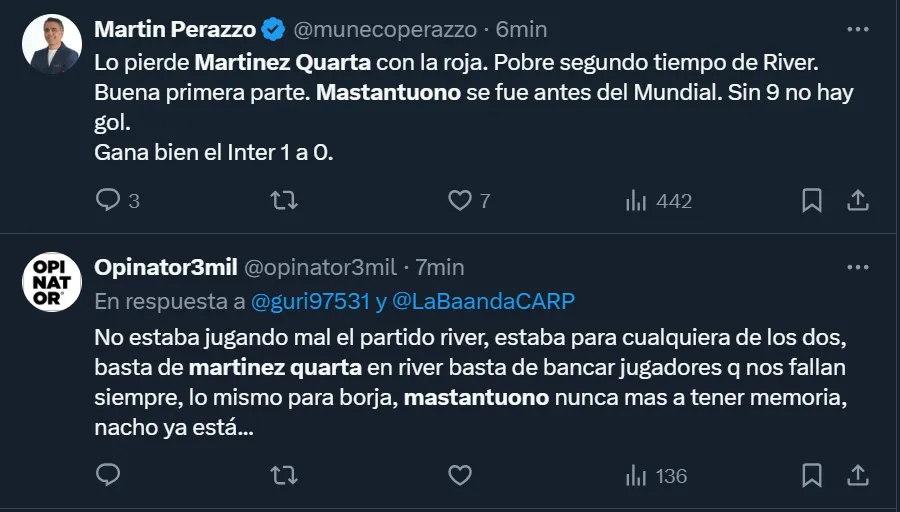Open Opinator3mil's profile avatar
Image resolution: width=900 pixels, height=512 pixels.
[x=52, y=281]
